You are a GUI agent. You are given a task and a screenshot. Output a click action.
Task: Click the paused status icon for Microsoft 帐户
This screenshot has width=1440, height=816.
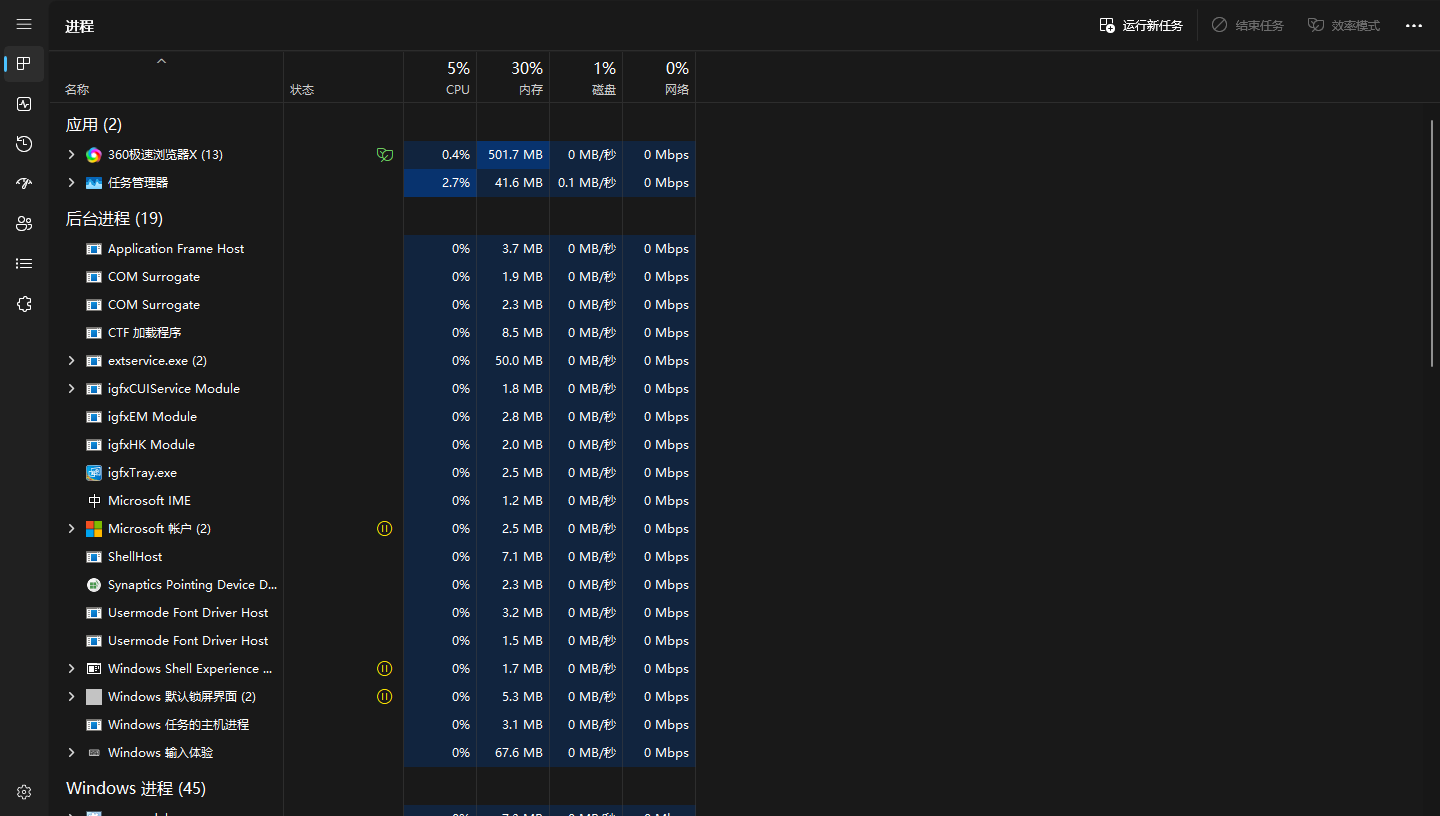(384, 529)
